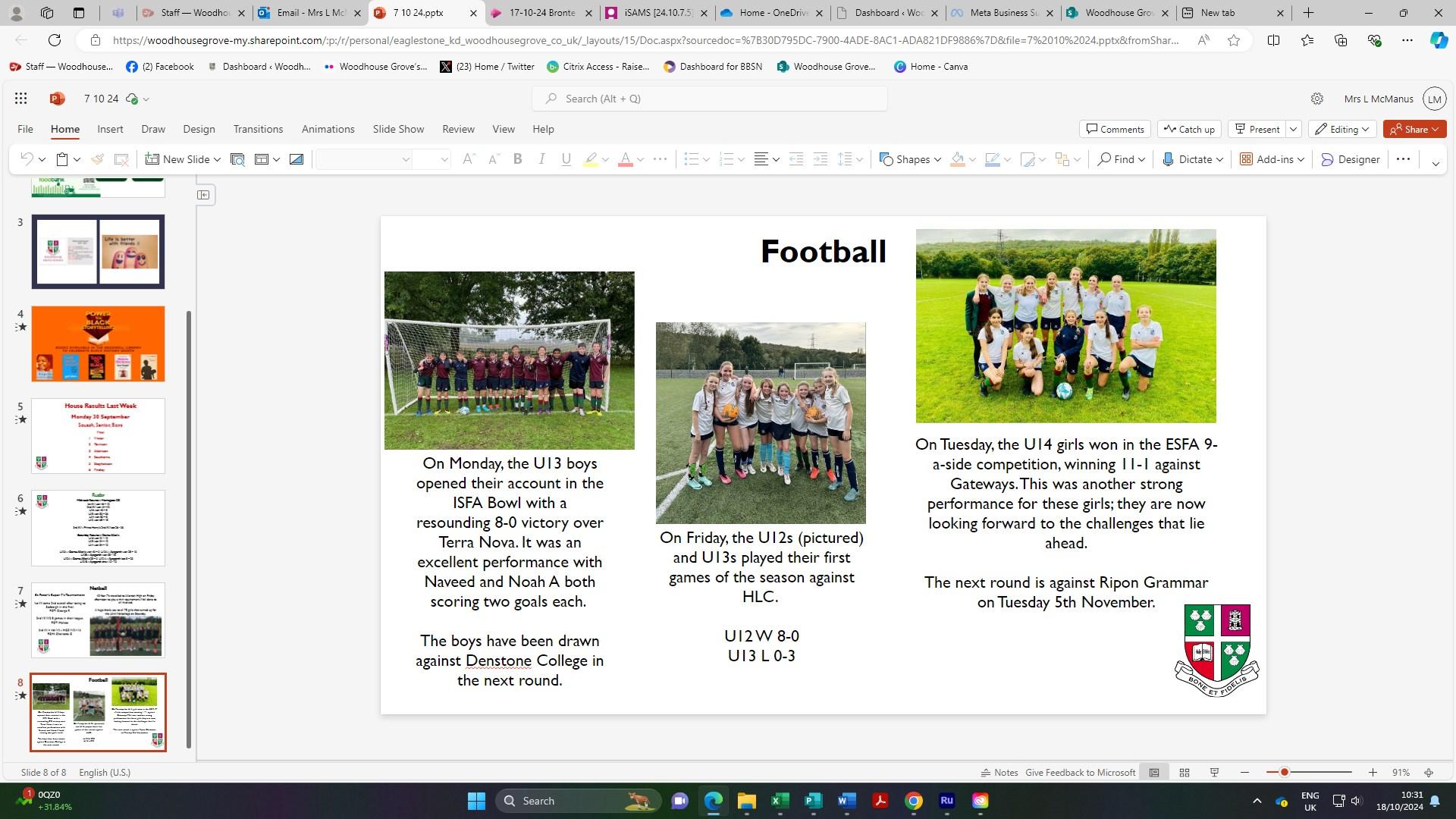The width and height of the screenshot is (1456, 819).
Task: Select slide 5 House Results thumbnail
Action: click(x=98, y=436)
